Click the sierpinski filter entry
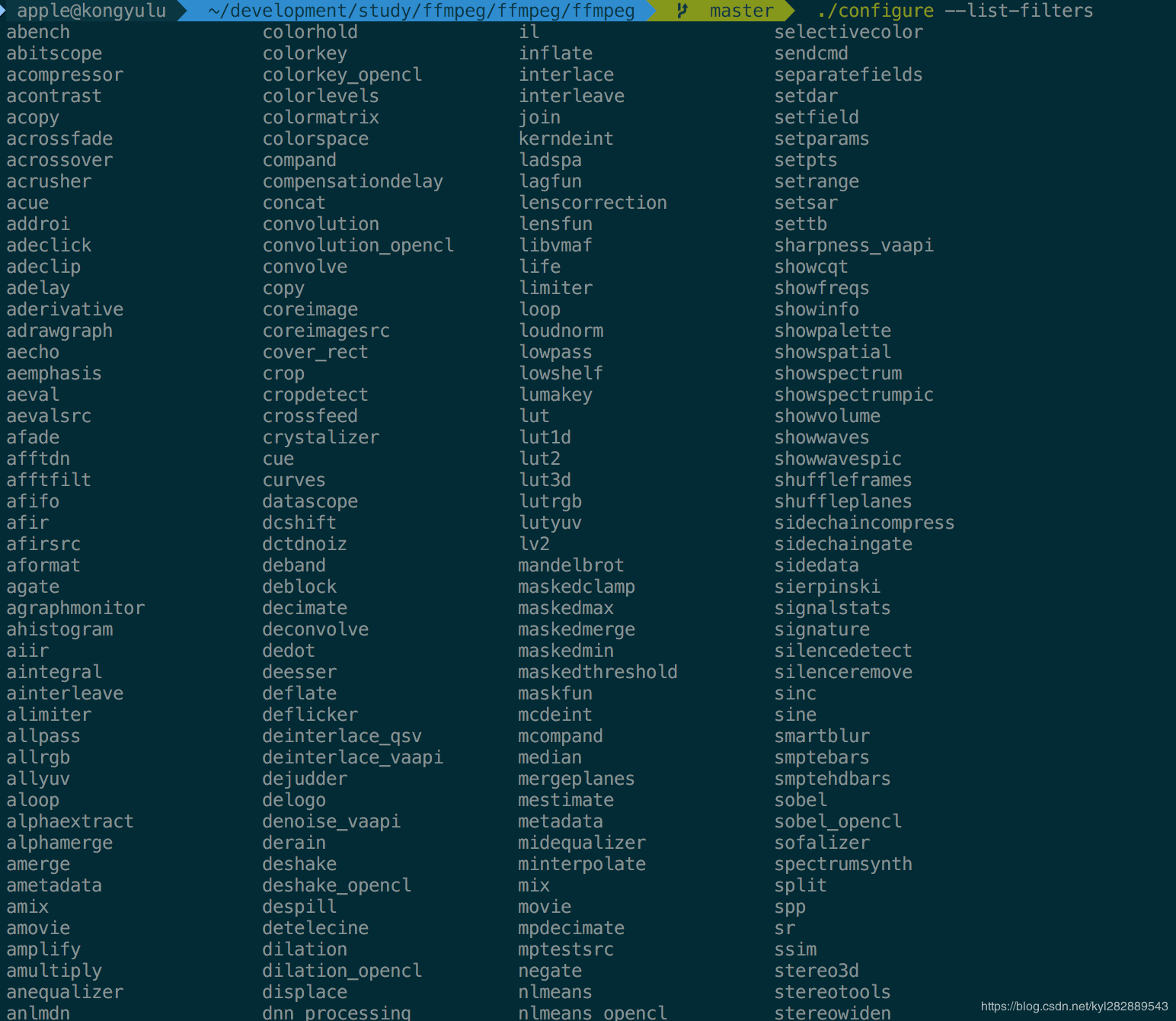 [x=828, y=587]
